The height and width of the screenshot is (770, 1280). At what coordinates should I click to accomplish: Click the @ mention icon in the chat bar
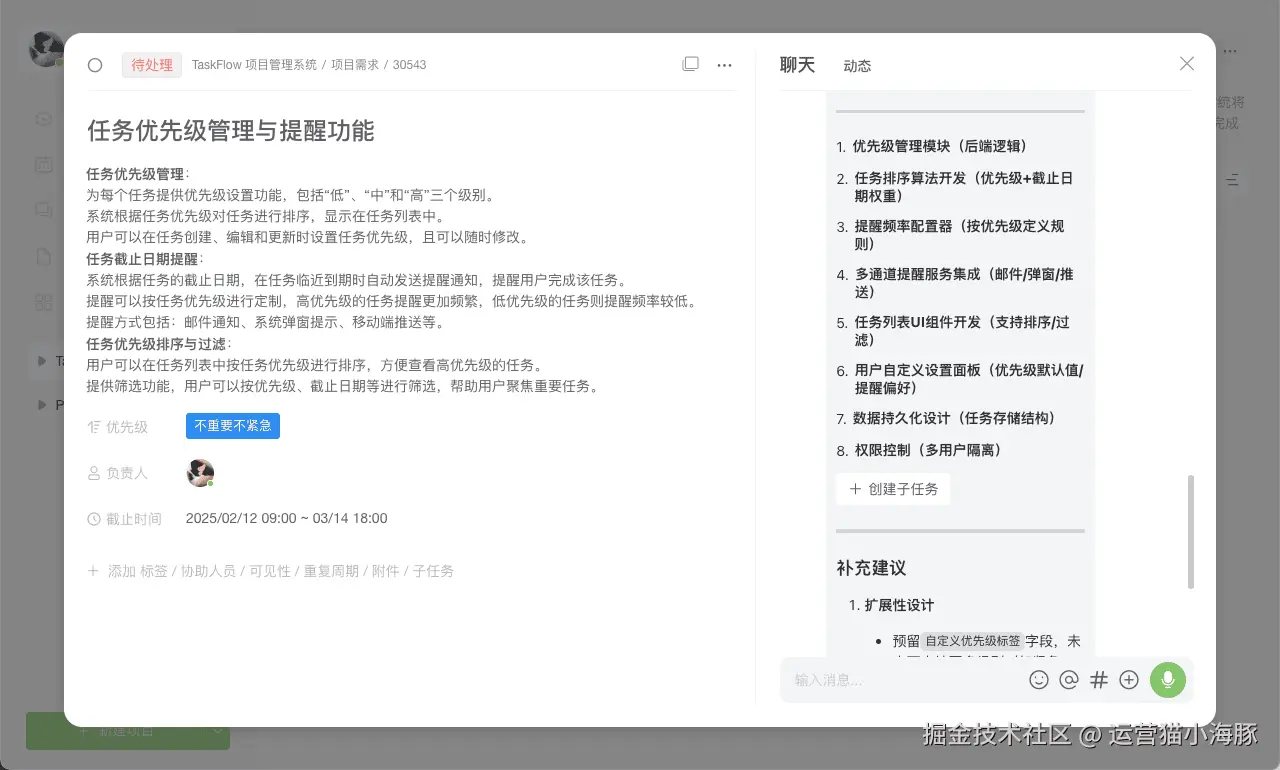(1069, 679)
